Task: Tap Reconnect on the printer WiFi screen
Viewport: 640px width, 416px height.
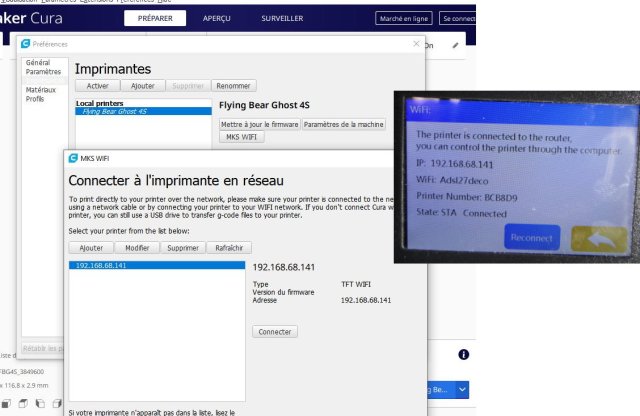Action: (x=532, y=237)
